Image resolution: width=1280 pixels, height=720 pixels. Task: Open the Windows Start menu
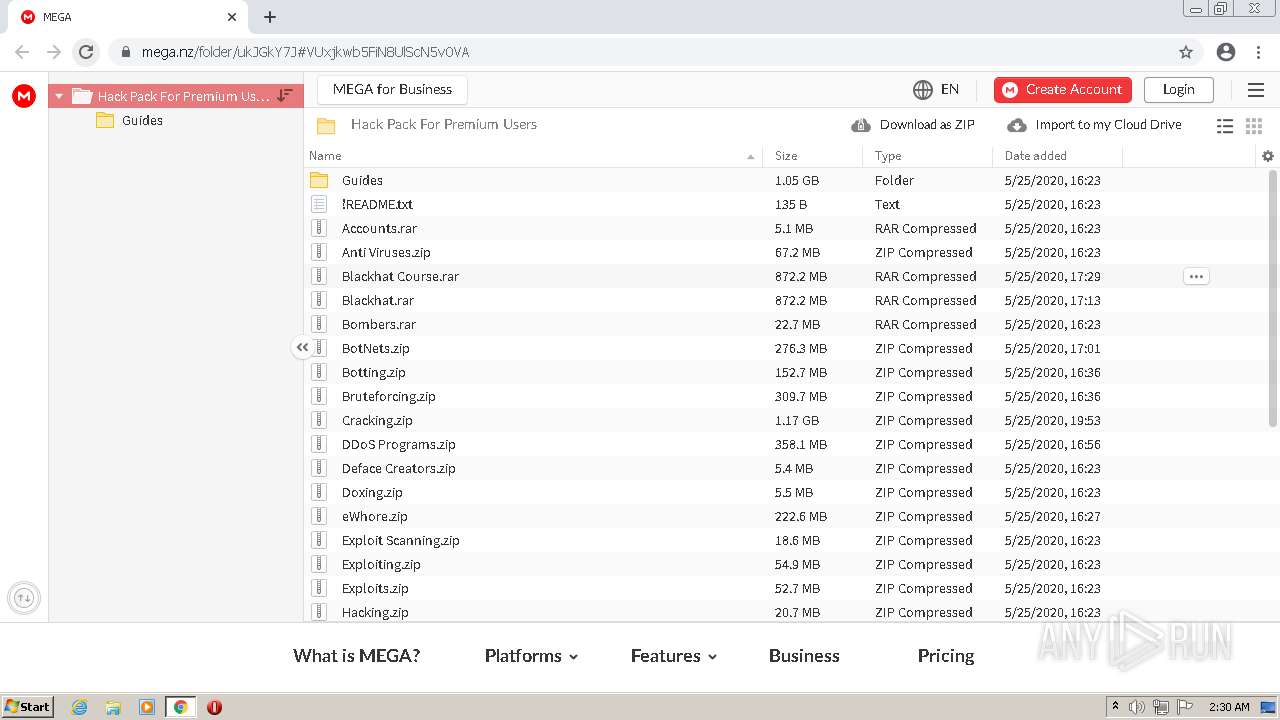point(28,707)
